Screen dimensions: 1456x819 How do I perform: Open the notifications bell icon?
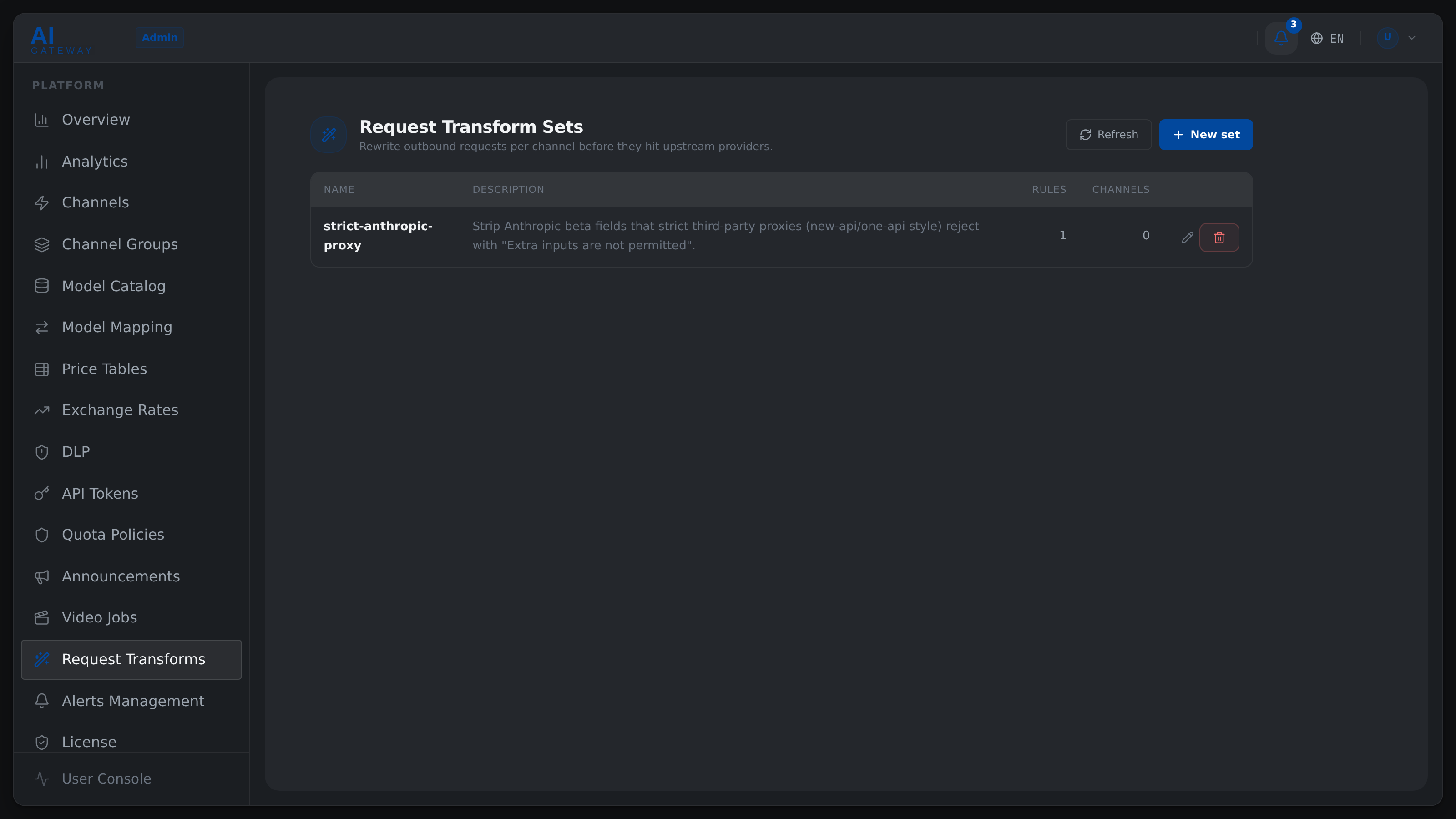1281,38
